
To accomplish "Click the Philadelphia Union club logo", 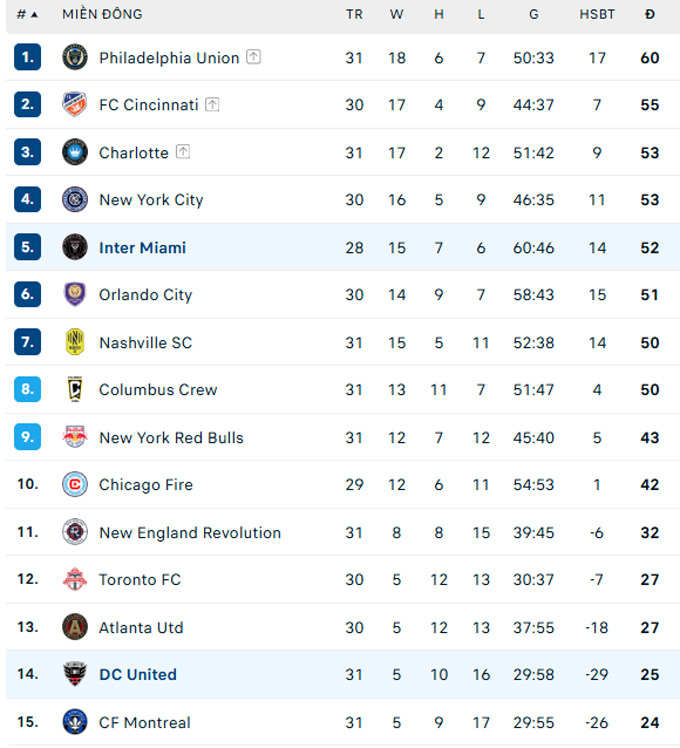I will (75, 57).
